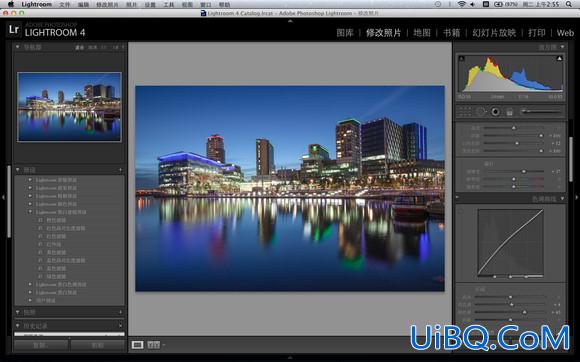Toggle the Tone Curve panel on/off switch
Screen dimensions: 580x362
pyautogui.click(x=458, y=198)
